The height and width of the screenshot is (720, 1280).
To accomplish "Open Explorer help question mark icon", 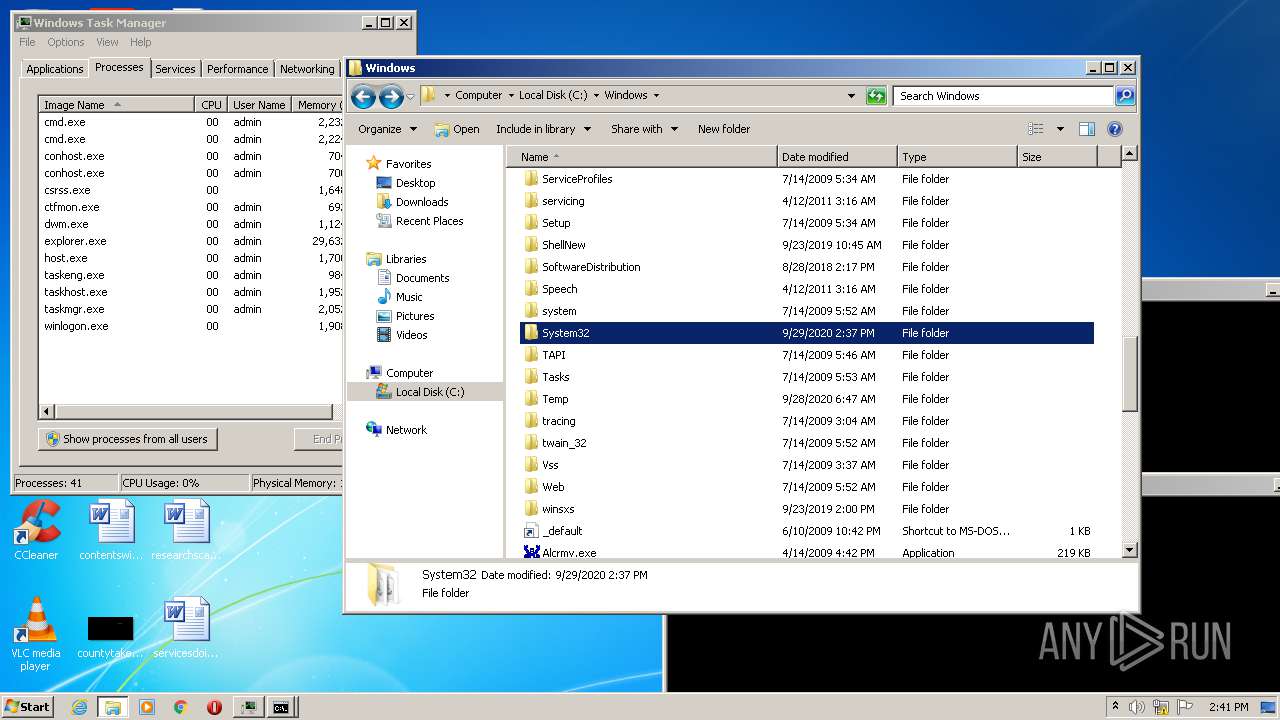I will (x=1115, y=129).
